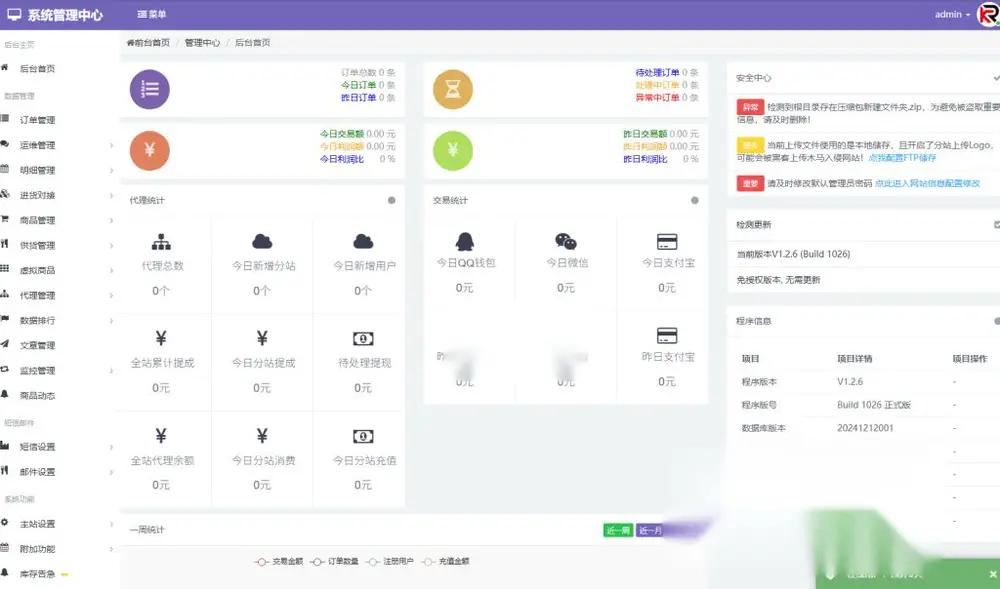The width and height of the screenshot is (1000, 589).
Task: Click the user avatar logo at top right
Action: tap(989, 14)
